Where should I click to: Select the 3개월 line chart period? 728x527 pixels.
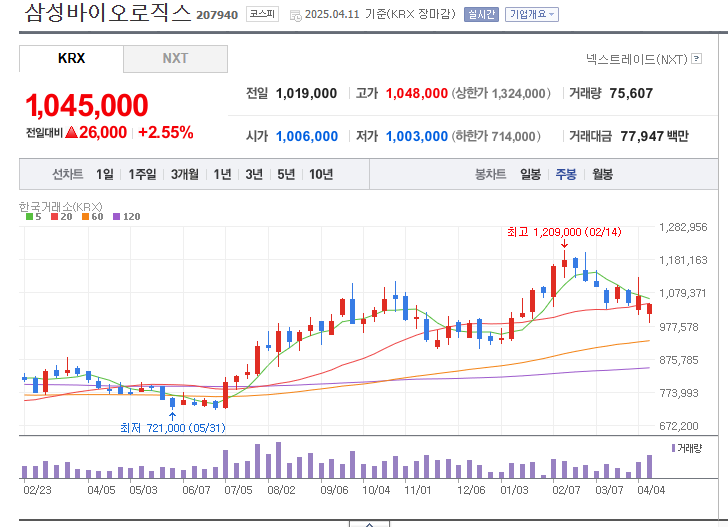coord(184,174)
